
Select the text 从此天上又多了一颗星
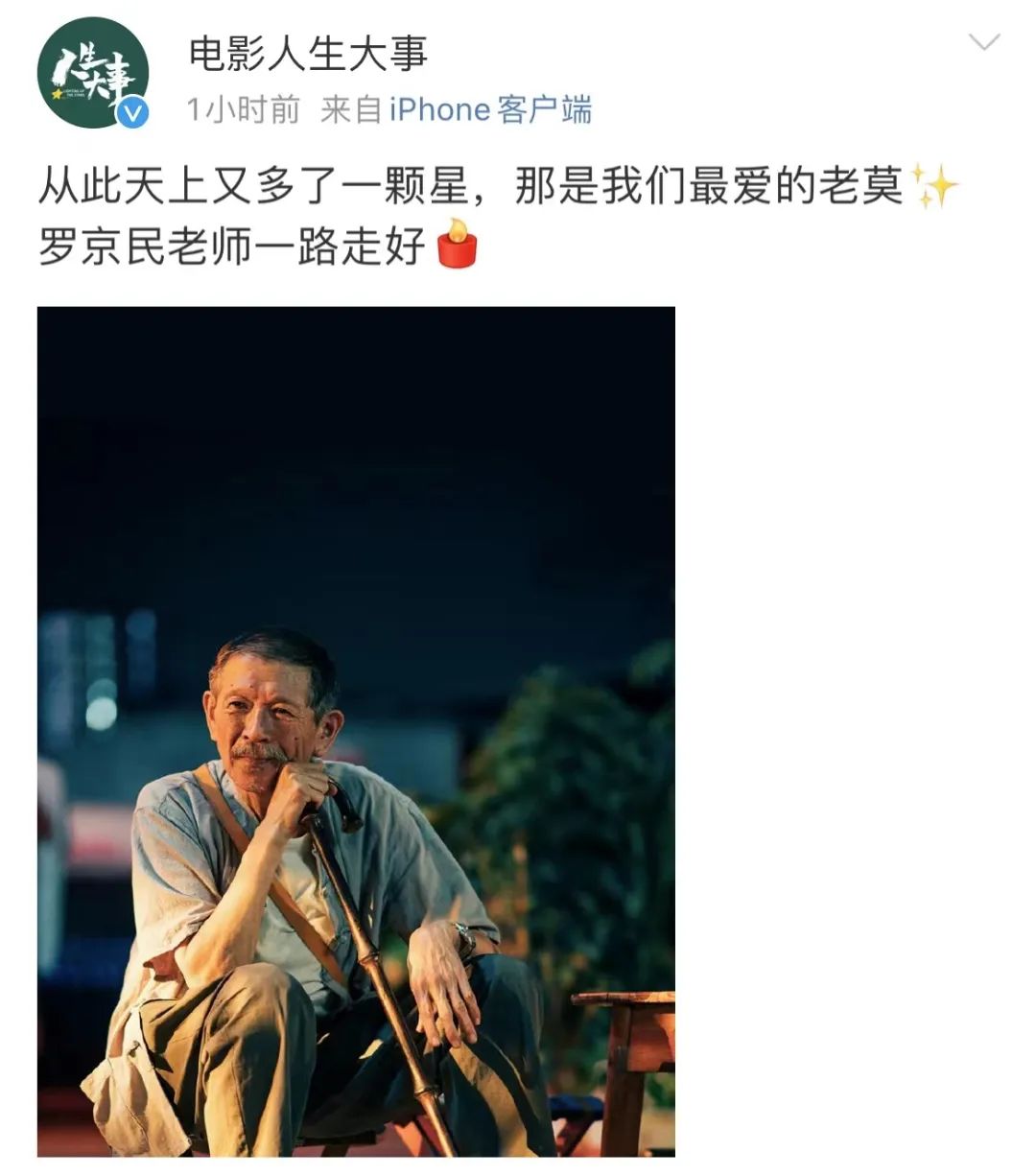click(253, 186)
